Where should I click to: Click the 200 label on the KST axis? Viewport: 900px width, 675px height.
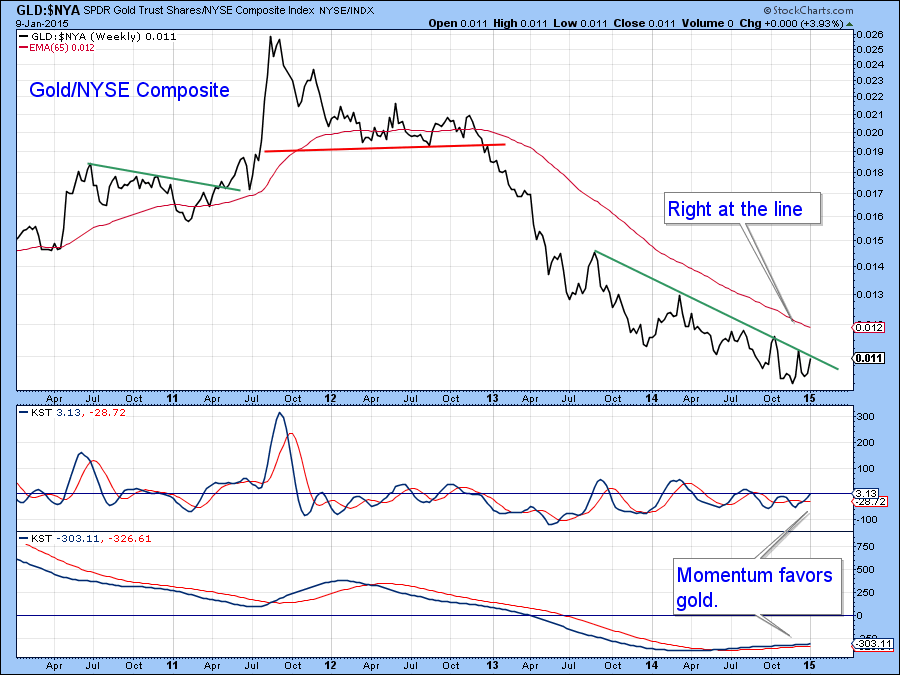click(867, 443)
